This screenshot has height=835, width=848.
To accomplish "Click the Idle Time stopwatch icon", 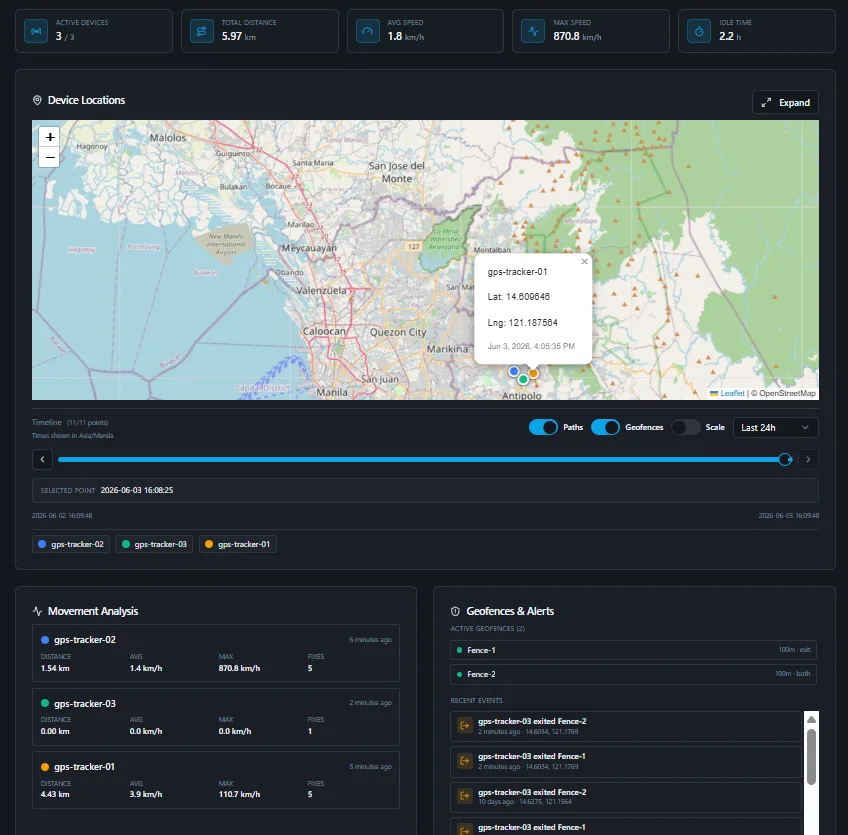I will [x=699, y=31].
